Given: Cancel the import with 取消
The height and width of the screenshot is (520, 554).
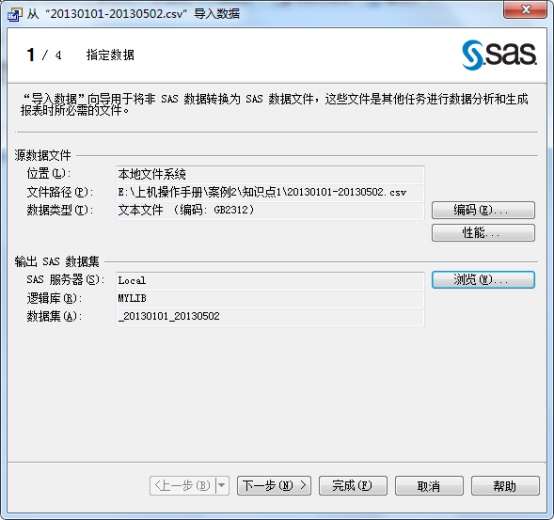Looking at the screenshot, I should 429,486.
